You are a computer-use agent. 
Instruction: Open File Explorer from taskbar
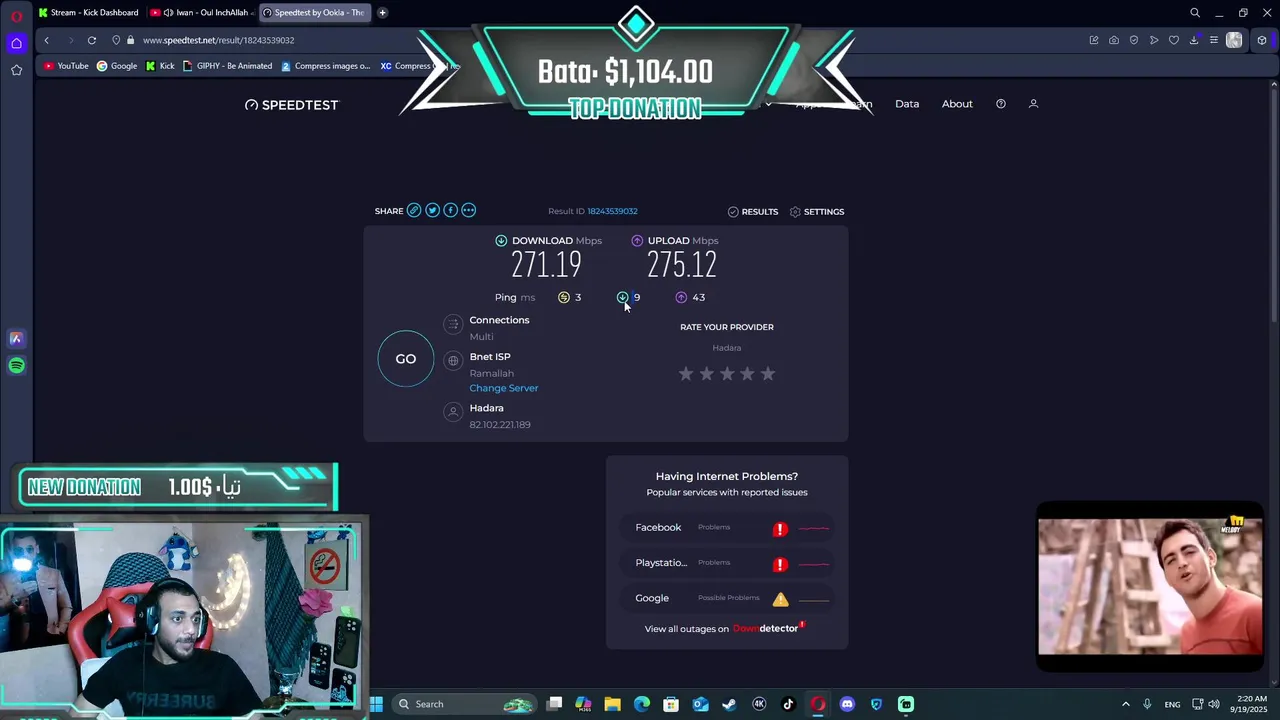(x=612, y=704)
